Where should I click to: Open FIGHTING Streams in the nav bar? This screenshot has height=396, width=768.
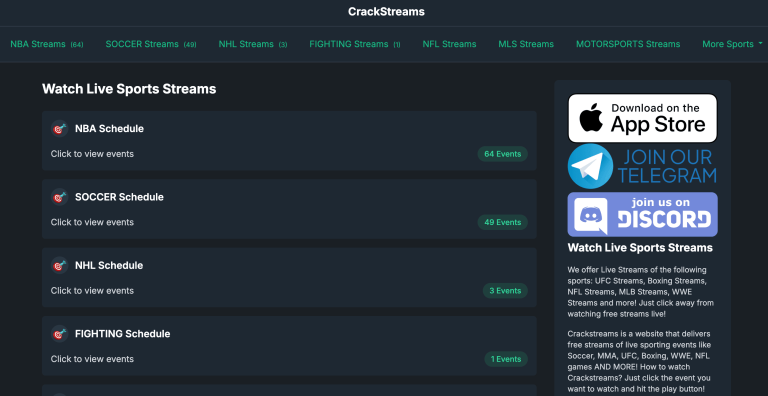pos(355,44)
